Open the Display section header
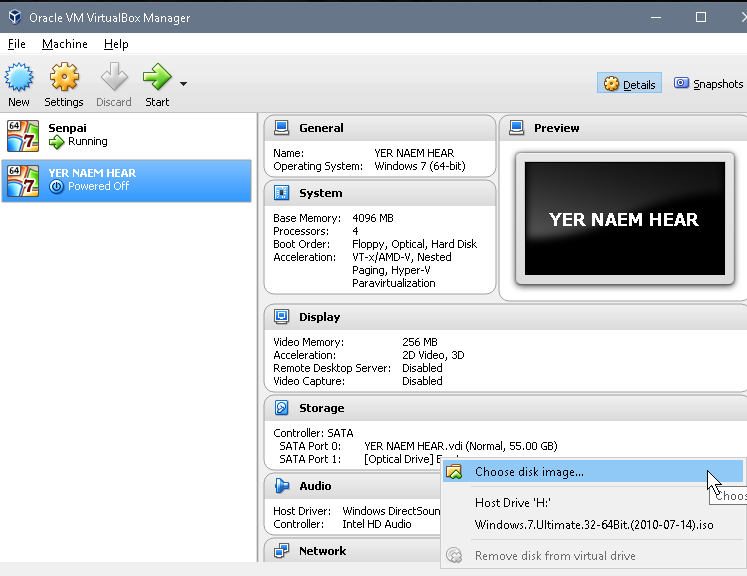Screen dimensions: 747x576 click(x=505, y=317)
